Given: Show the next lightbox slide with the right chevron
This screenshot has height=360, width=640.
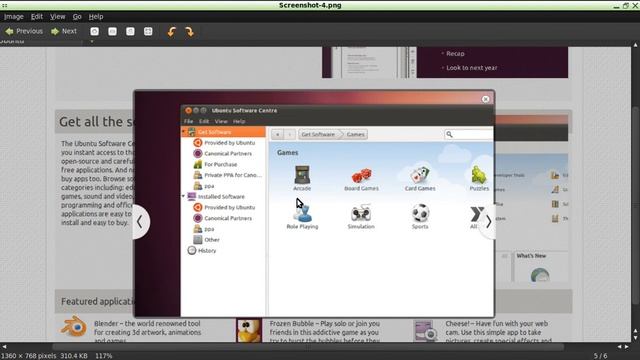Looking at the screenshot, I should (x=488, y=222).
